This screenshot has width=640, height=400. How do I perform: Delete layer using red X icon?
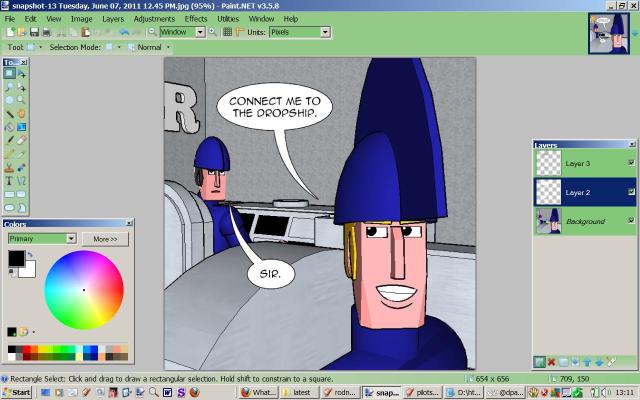pyautogui.click(x=551, y=361)
